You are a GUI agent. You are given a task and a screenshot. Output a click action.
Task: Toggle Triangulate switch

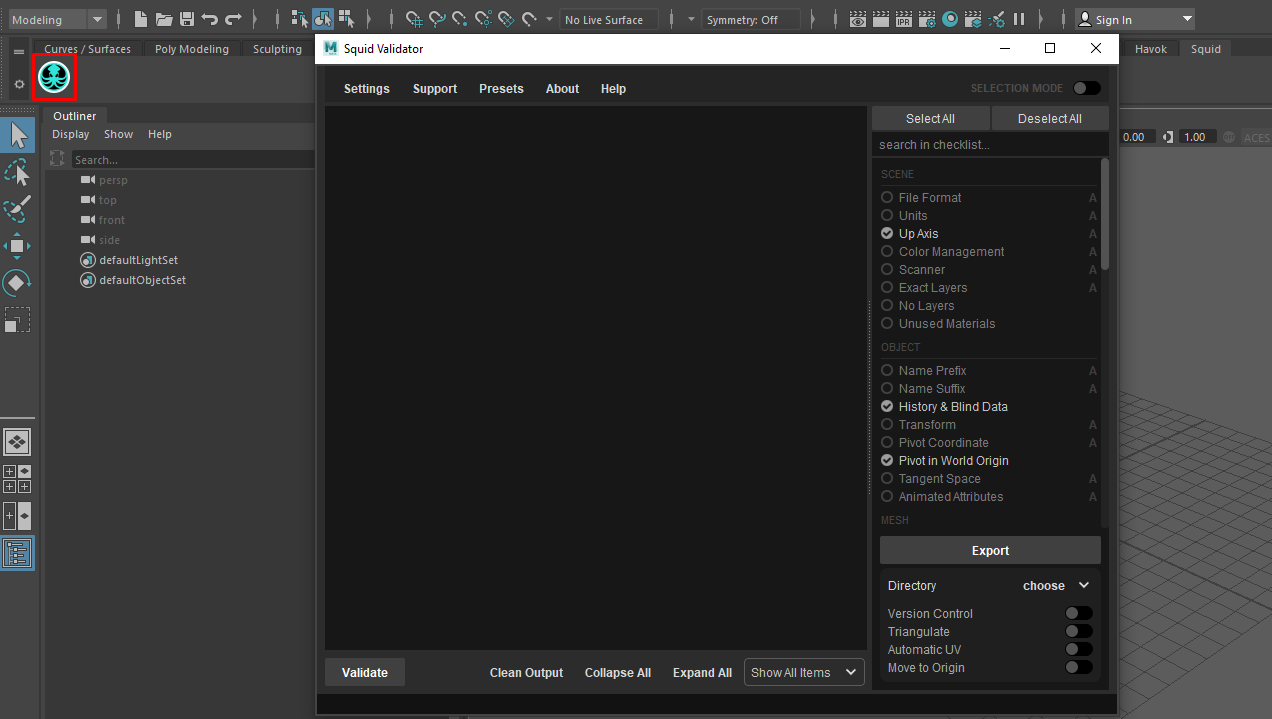(x=1078, y=631)
